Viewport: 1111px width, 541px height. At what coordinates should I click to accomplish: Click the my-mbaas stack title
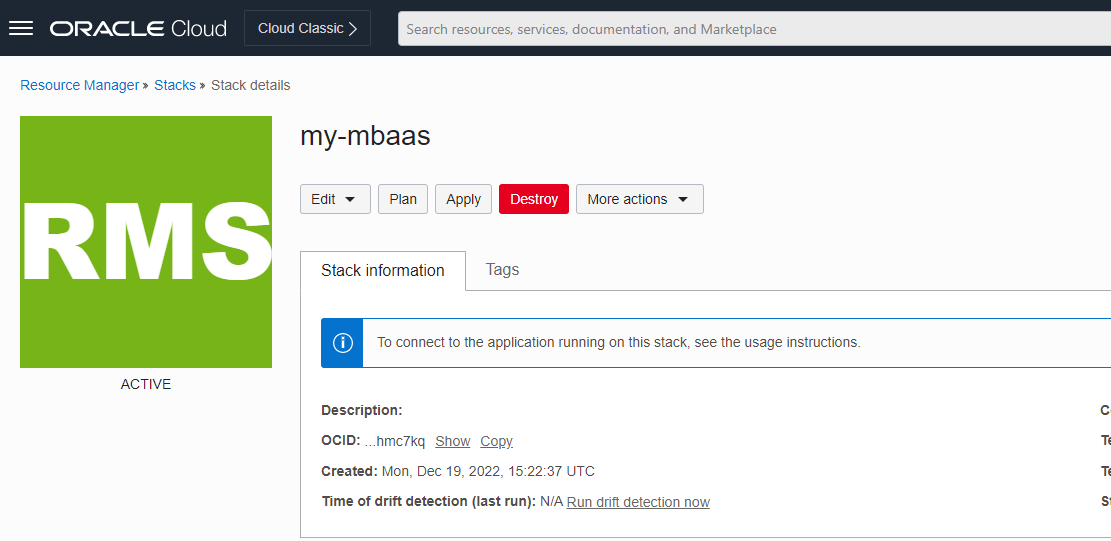(366, 136)
